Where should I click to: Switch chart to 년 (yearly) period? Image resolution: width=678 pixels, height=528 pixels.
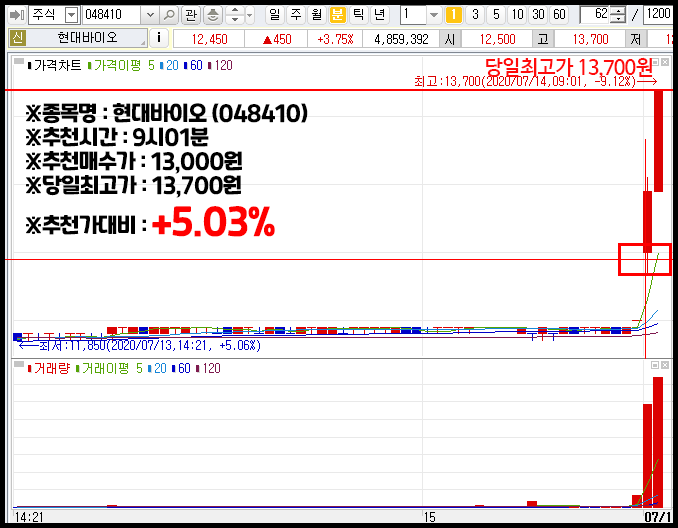(380, 15)
